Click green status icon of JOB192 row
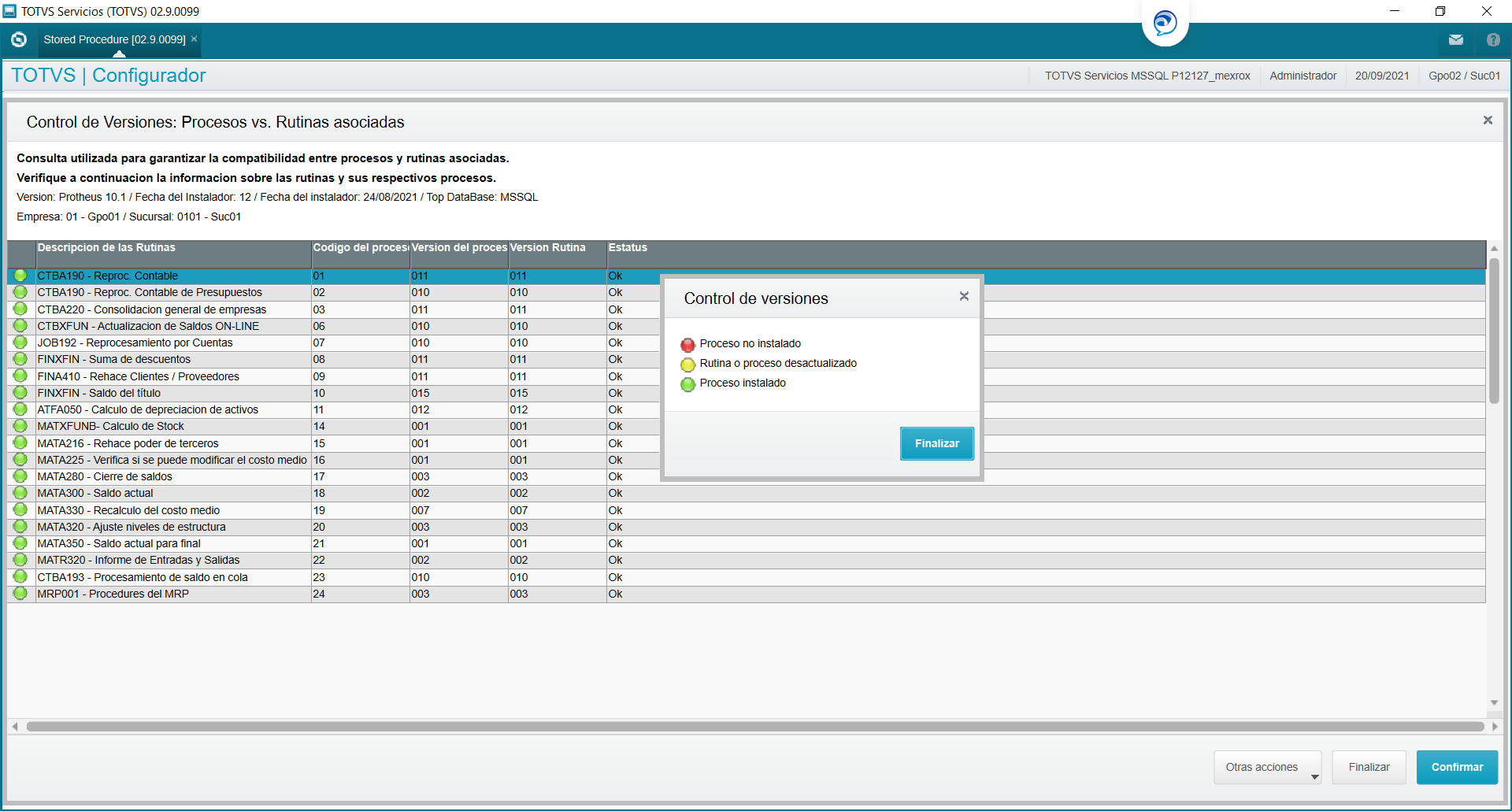The width and height of the screenshot is (1512, 811). 20,343
